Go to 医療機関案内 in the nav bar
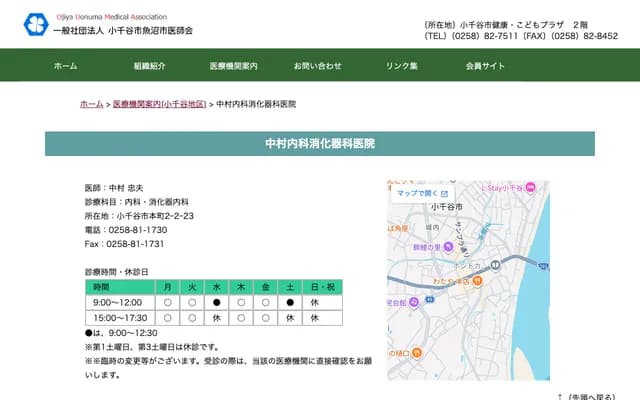 point(233,65)
